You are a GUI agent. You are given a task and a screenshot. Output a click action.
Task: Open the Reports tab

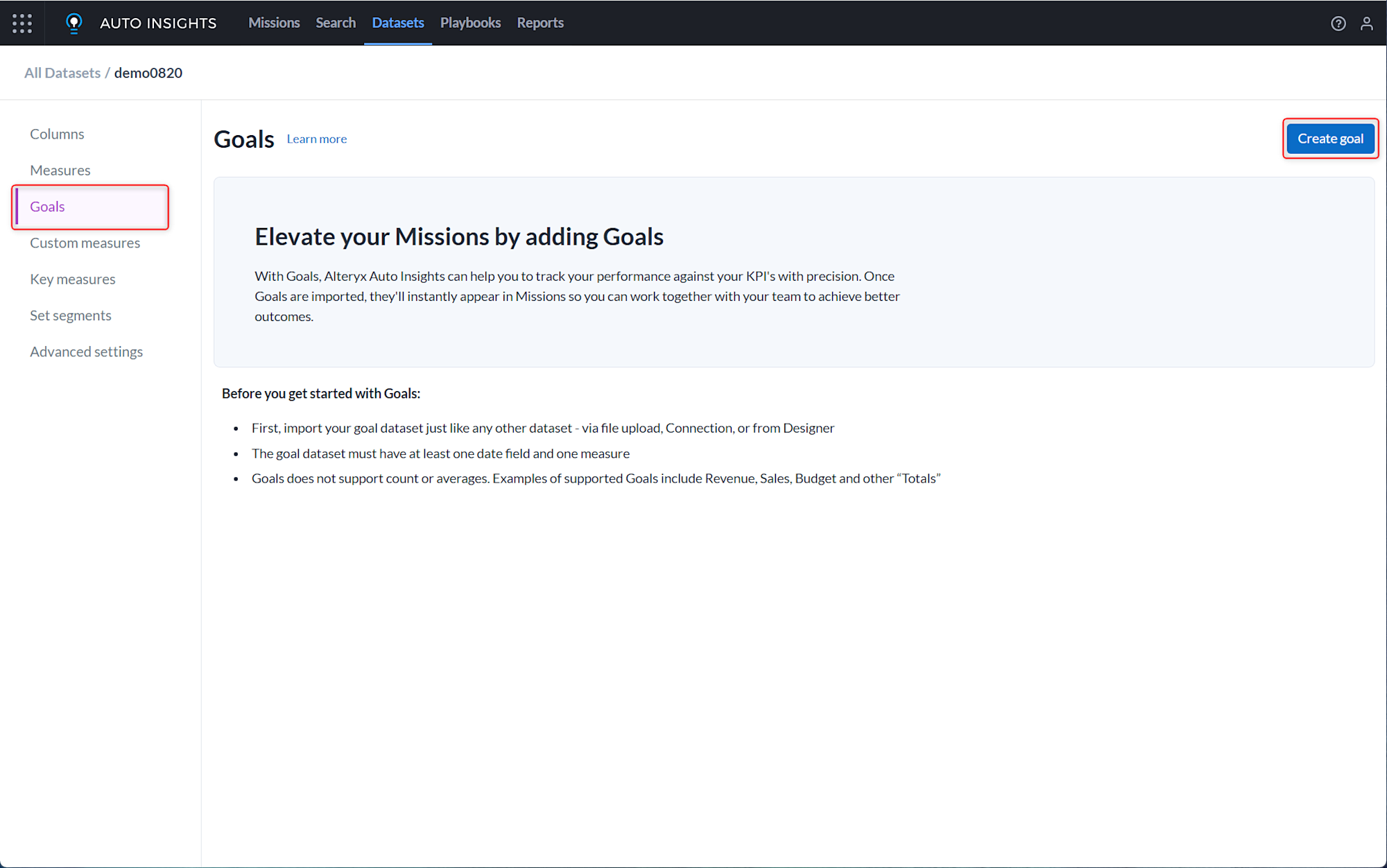[x=540, y=23]
